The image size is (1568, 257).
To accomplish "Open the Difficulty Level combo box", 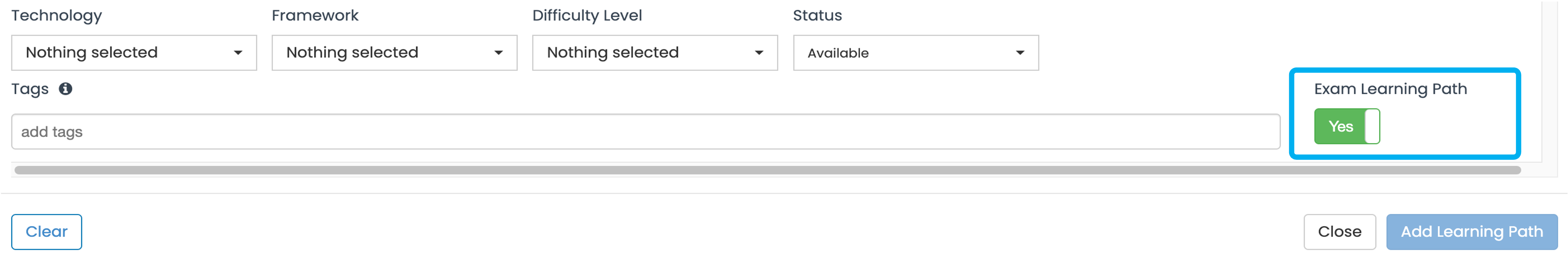I will (655, 53).
